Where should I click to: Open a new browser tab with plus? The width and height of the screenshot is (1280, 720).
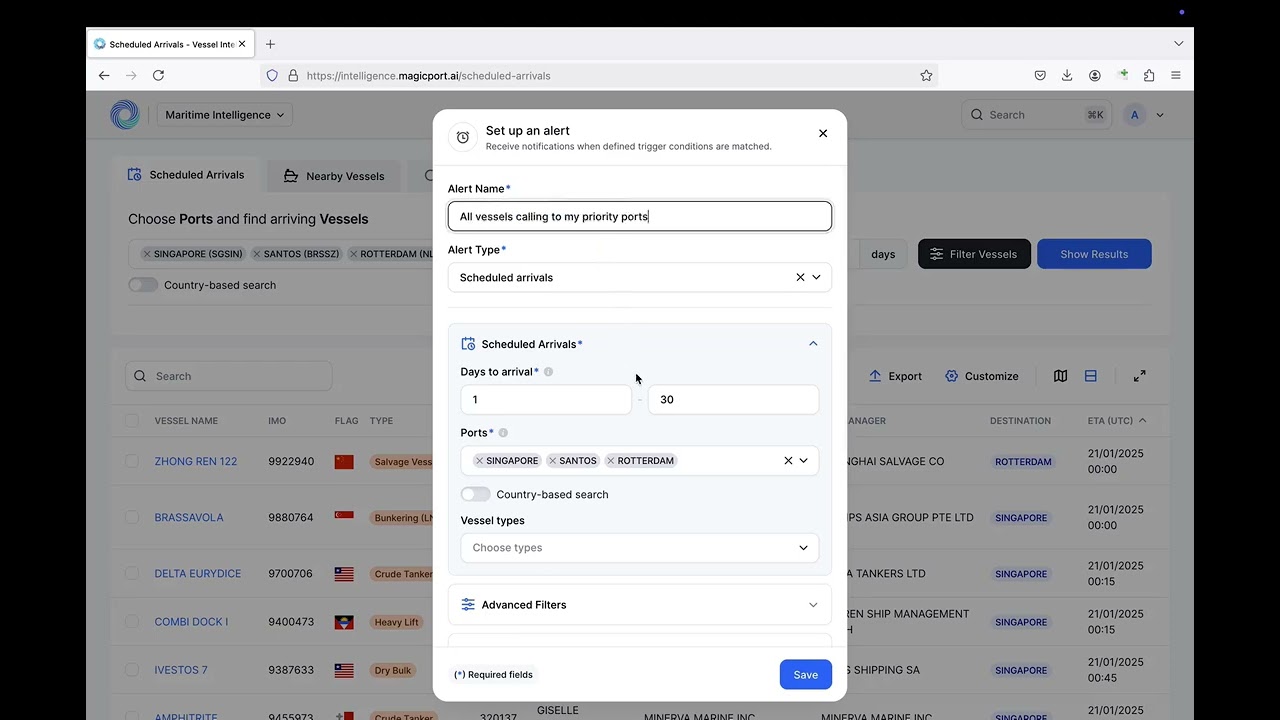(x=270, y=44)
